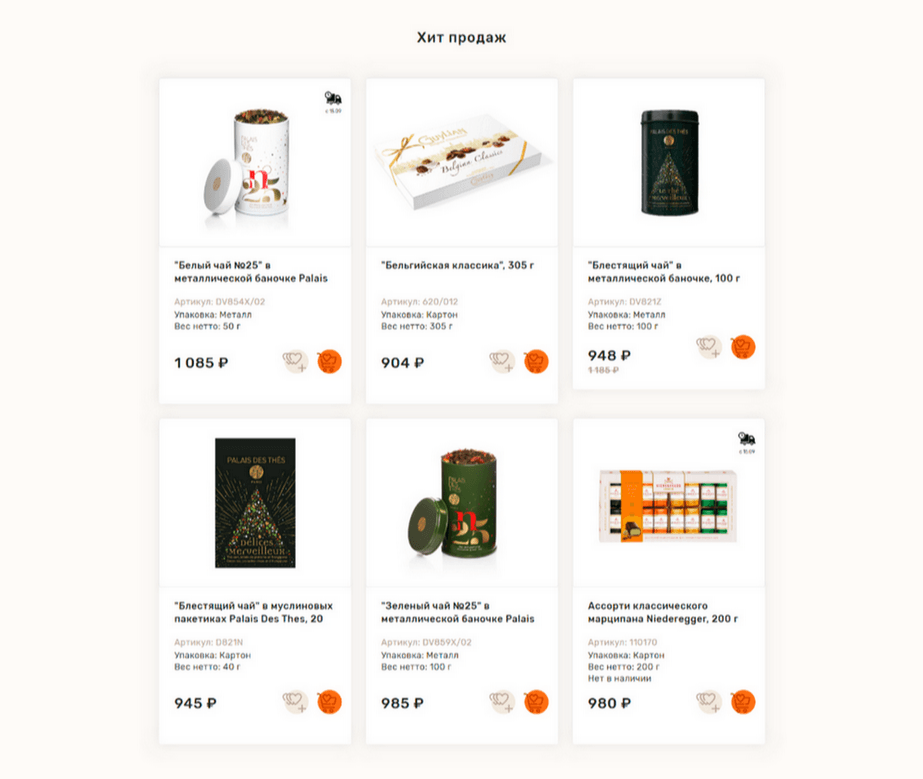
Task: Favorite the 948 ₽ "Блестящий чай" tin
Action: point(709,347)
